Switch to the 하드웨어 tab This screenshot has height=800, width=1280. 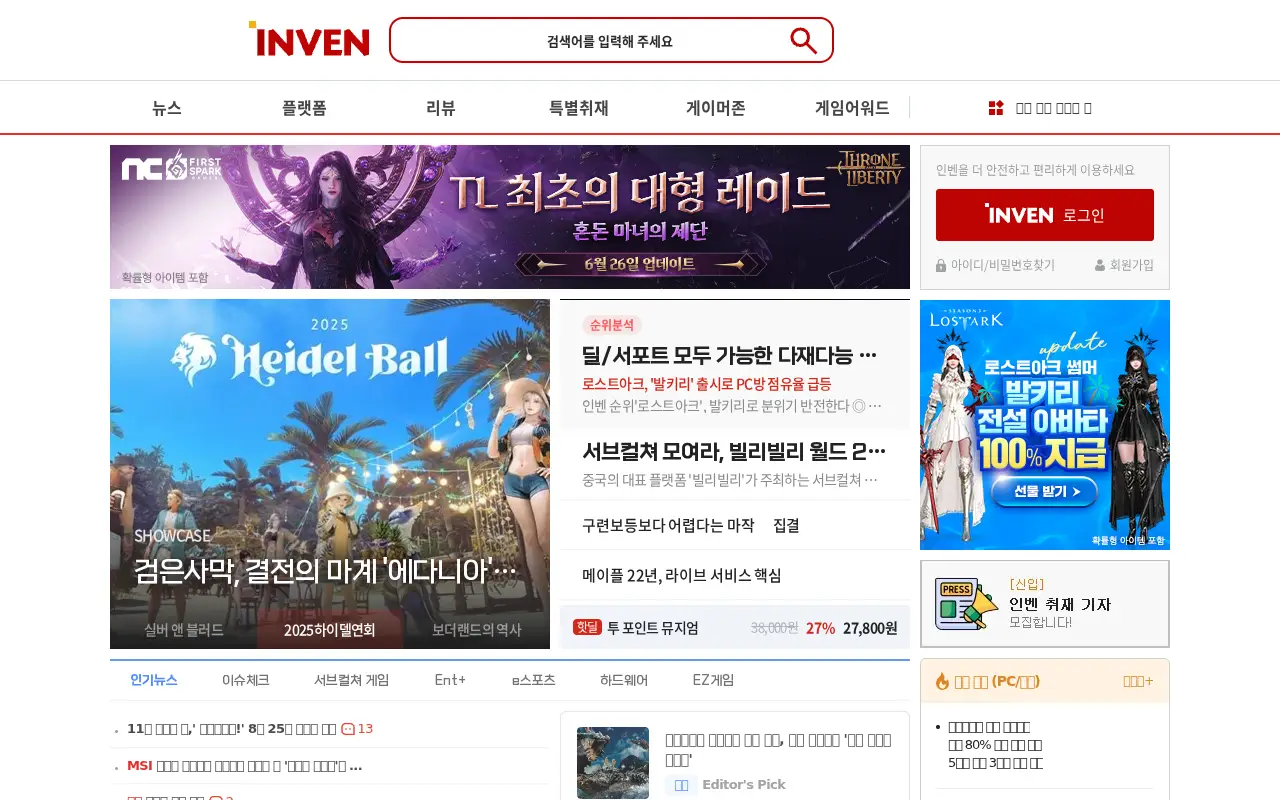click(x=624, y=680)
